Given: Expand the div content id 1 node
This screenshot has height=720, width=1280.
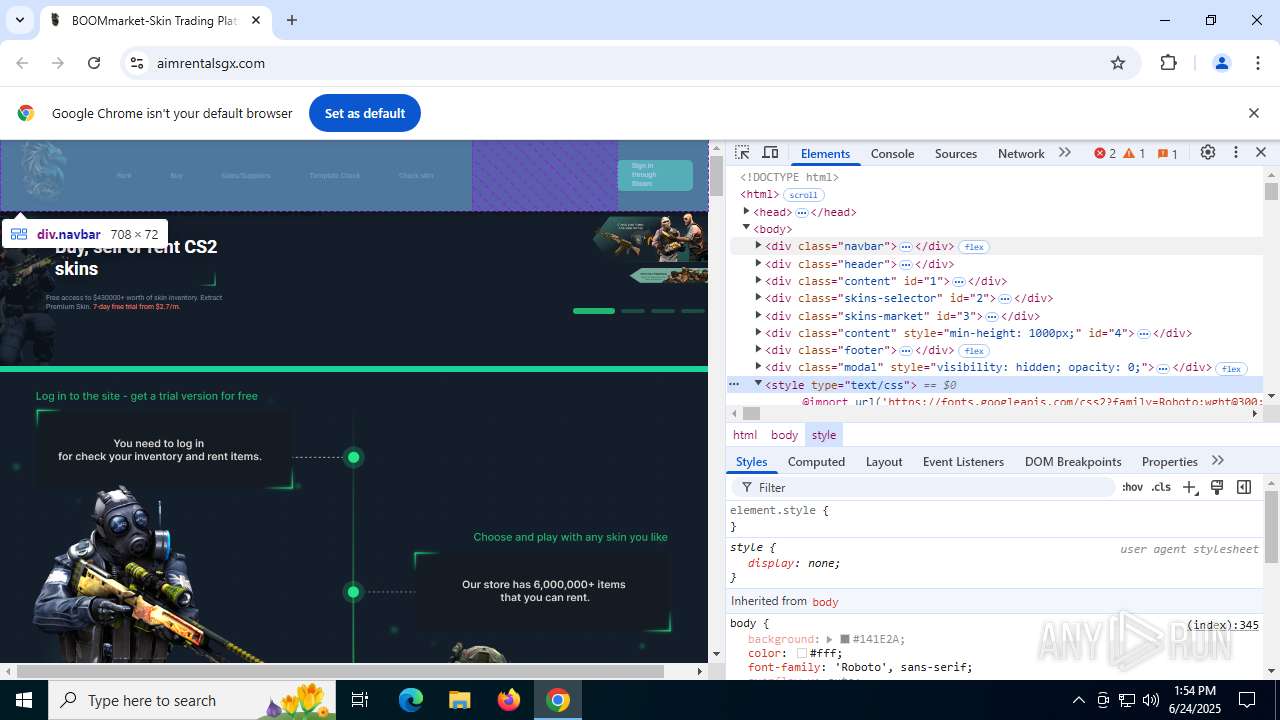Looking at the screenshot, I should tap(758, 280).
